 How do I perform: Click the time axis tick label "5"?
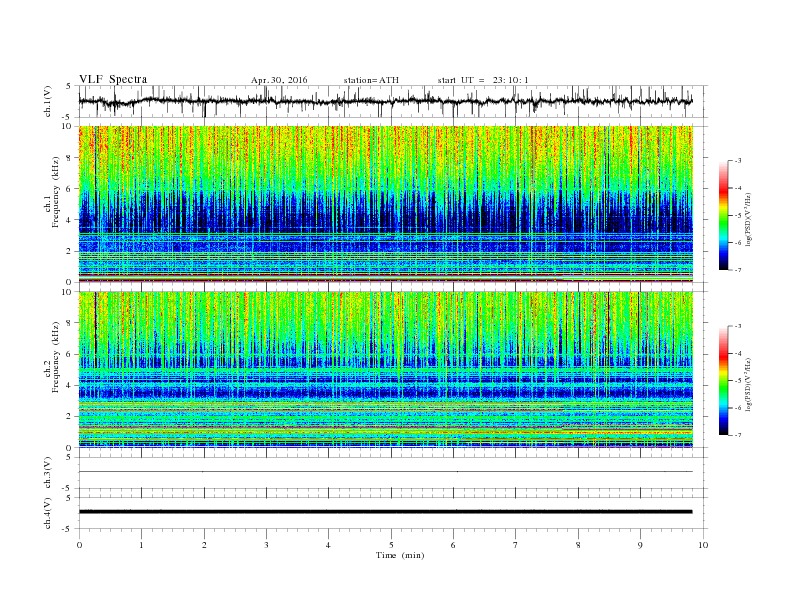click(x=391, y=545)
